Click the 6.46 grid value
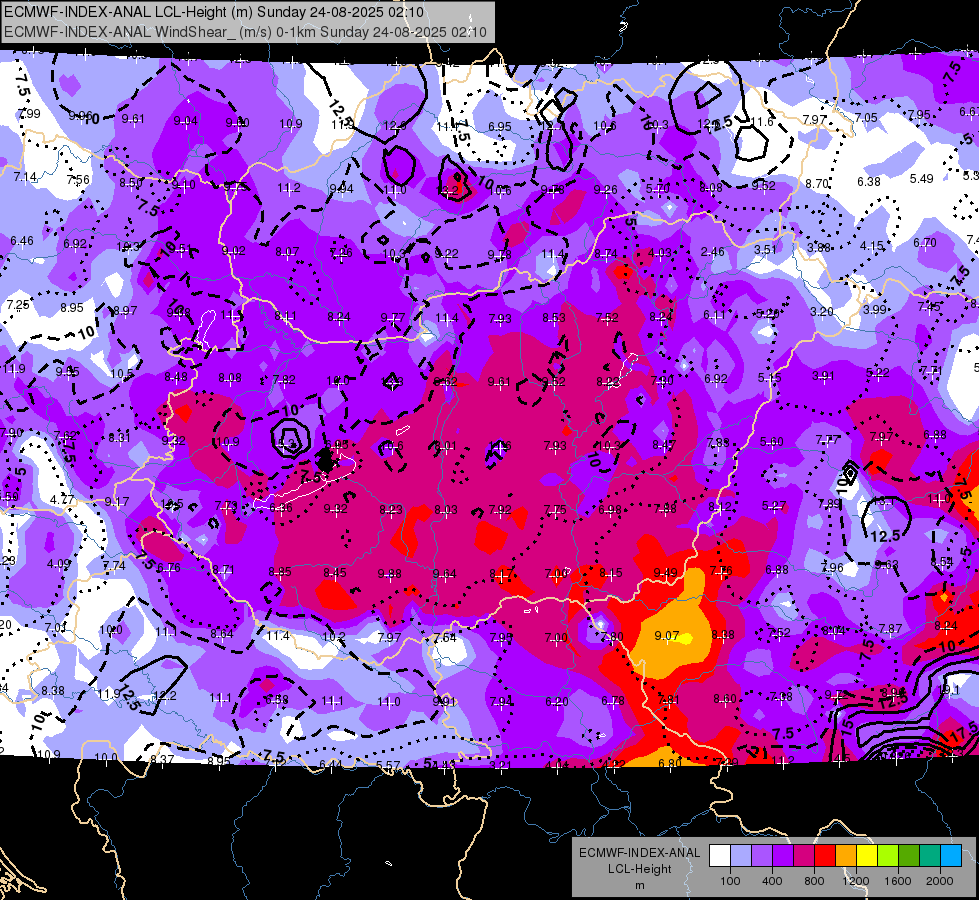This screenshot has width=979, height=900. [x=22, y=241]
